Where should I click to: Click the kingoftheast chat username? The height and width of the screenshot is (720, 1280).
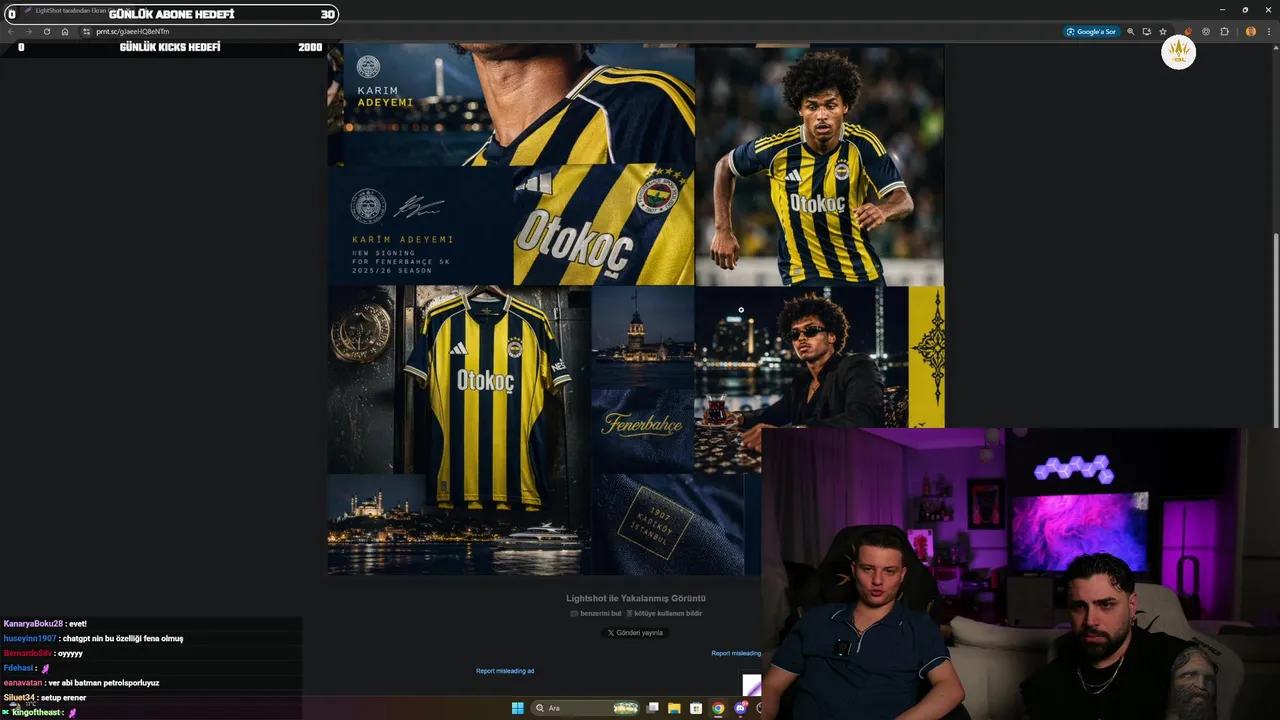tap(36, 713)
